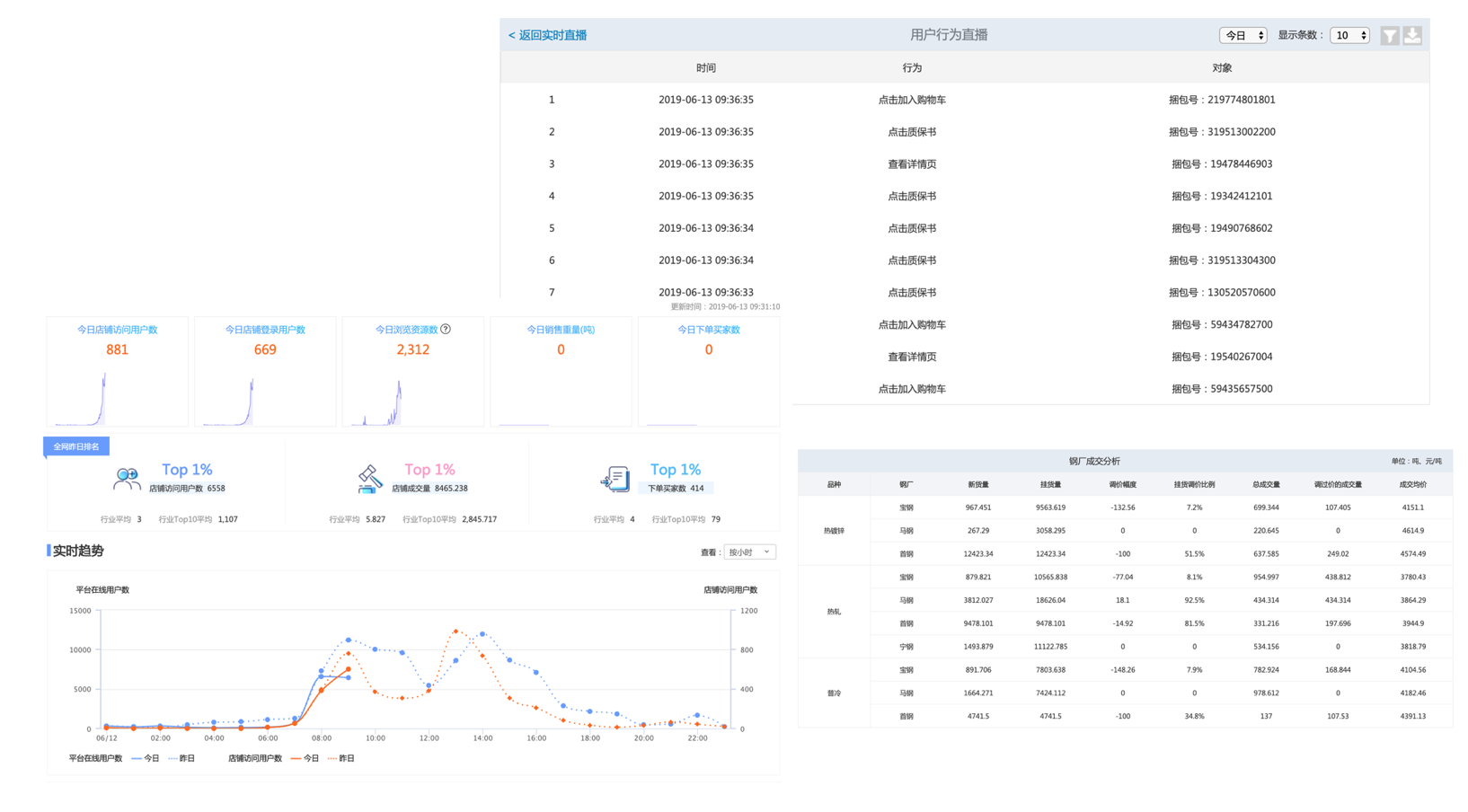The image size is (1468, 812).
Task: Click the 总成交量 column header
Action: click(x=1266, y=484)
